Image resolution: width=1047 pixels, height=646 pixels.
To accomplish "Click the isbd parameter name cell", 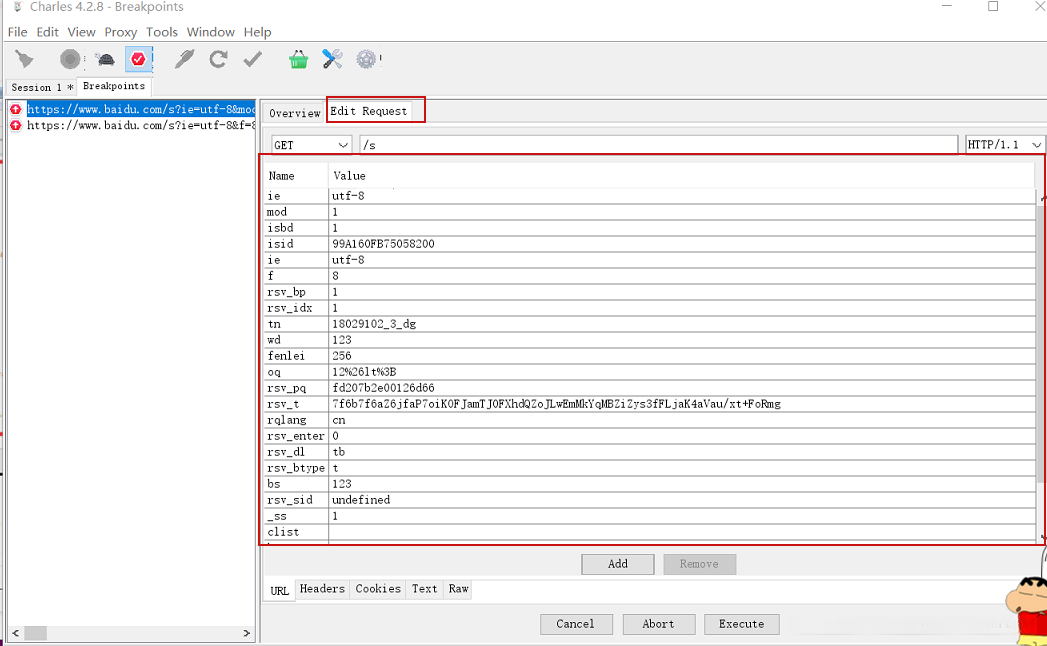I will coord(296,228).
